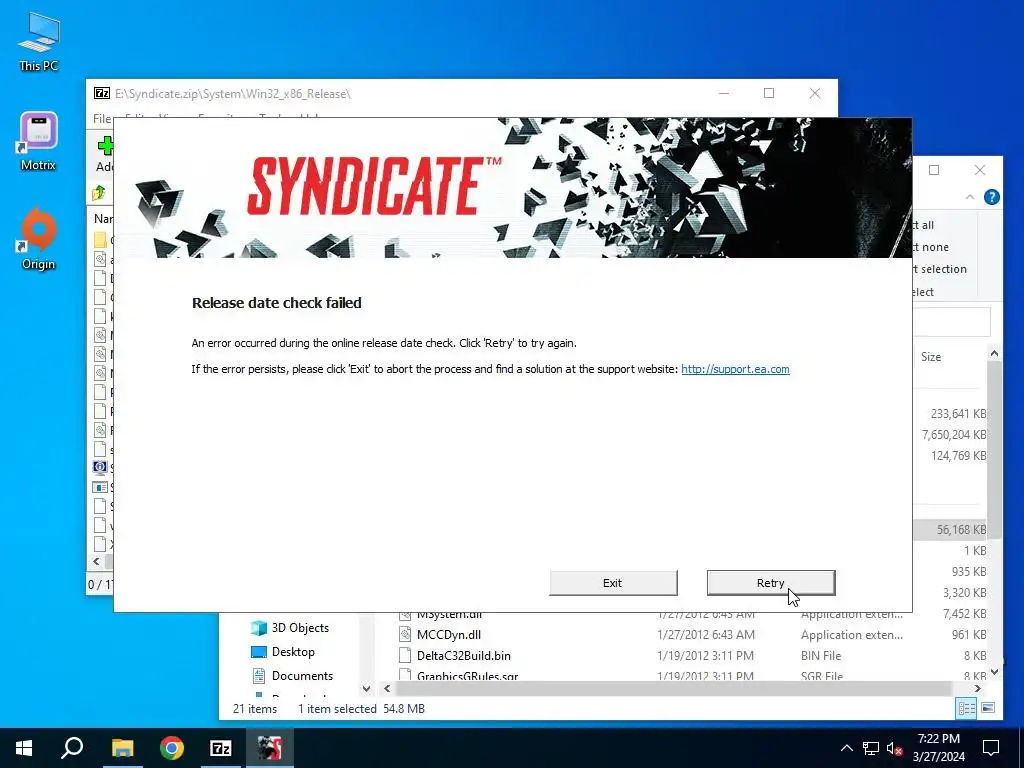
Task: Click the 7-Zip list scroll-left arrow
Action: point(97,562)
